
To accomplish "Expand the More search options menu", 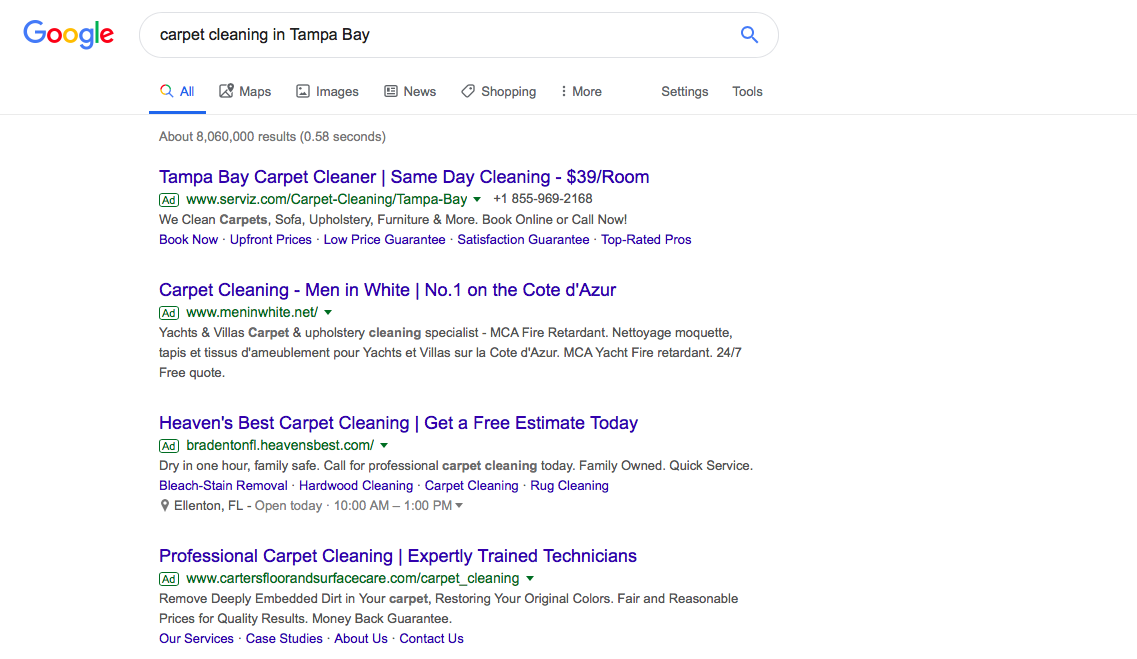I will 581,91.
